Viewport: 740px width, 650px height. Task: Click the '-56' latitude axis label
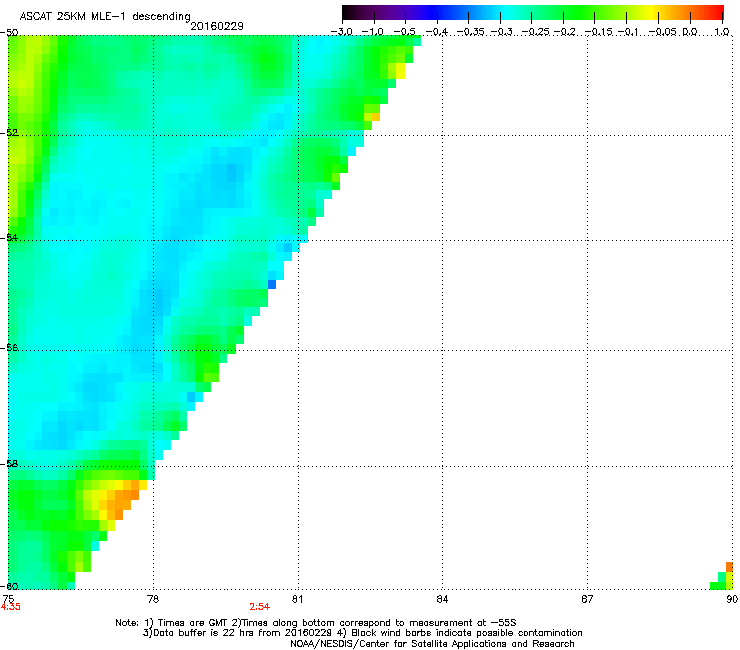pos(9,347)
